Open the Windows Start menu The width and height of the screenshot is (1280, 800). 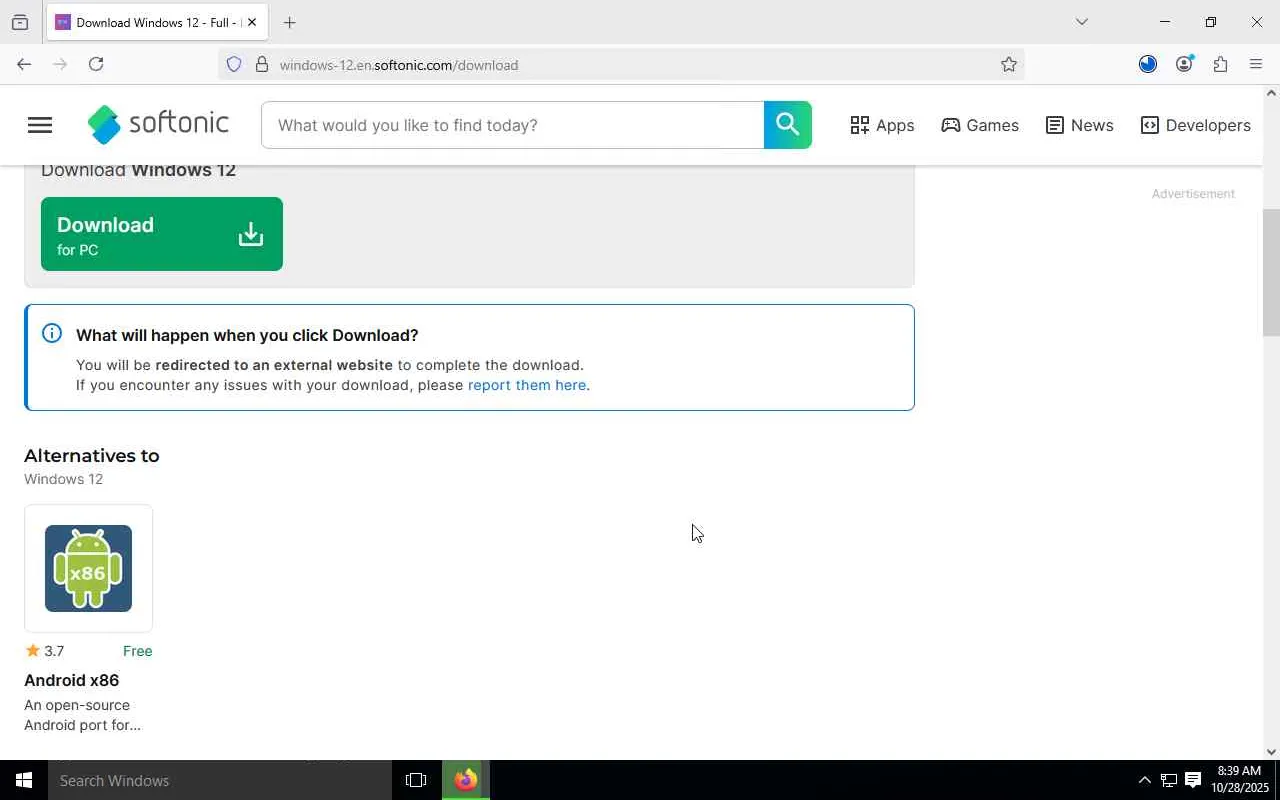tap(24, 780)
